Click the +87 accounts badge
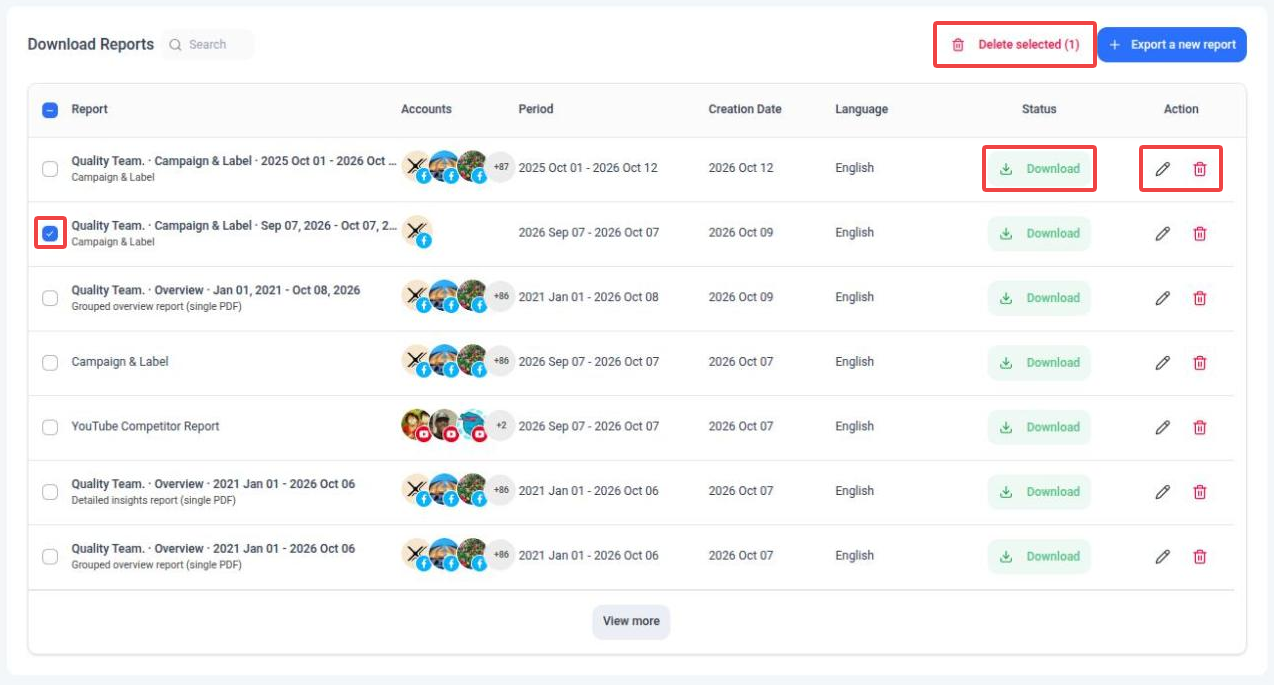The height and width of the screenshot is (685, 1274). pos(501,167)
